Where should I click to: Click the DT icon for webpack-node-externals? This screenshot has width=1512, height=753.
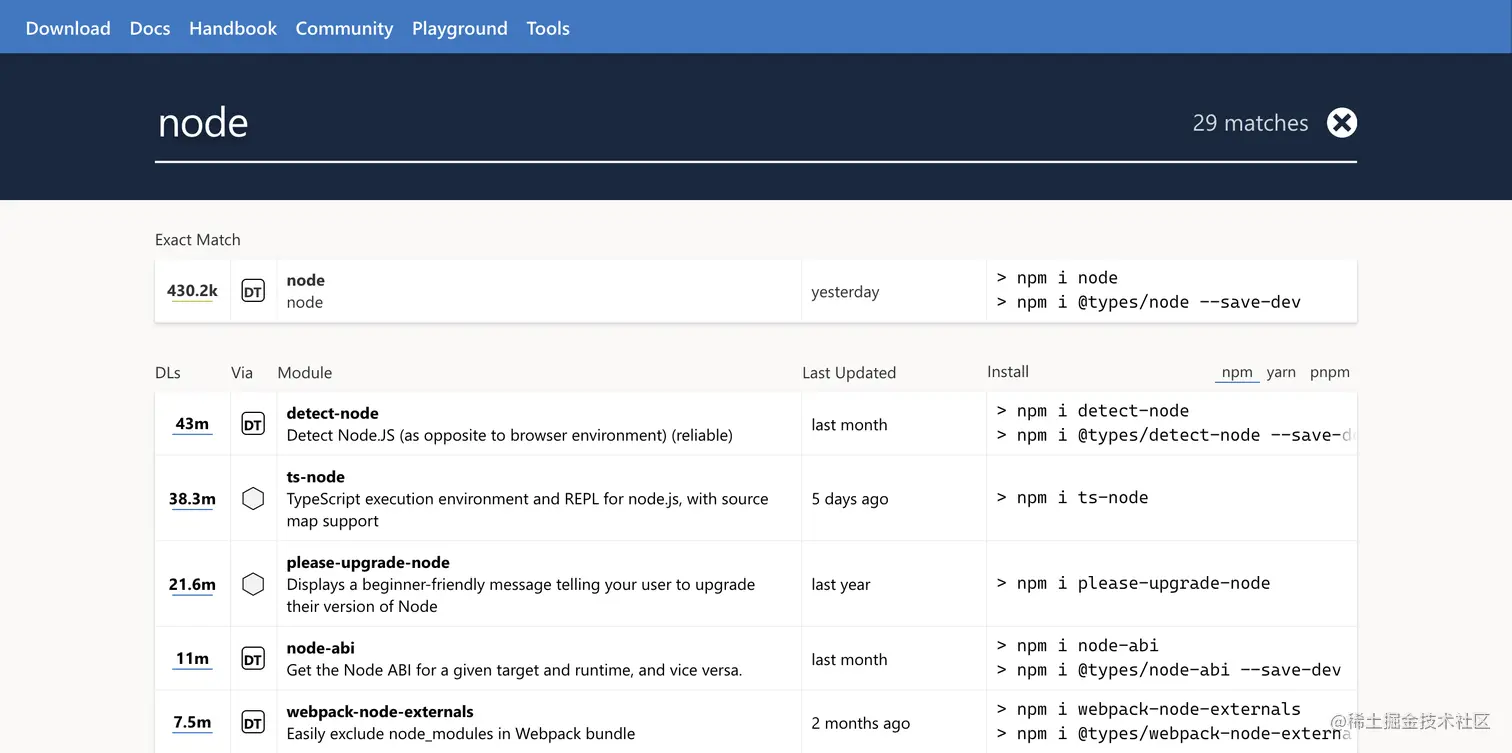tap(253, 723)
